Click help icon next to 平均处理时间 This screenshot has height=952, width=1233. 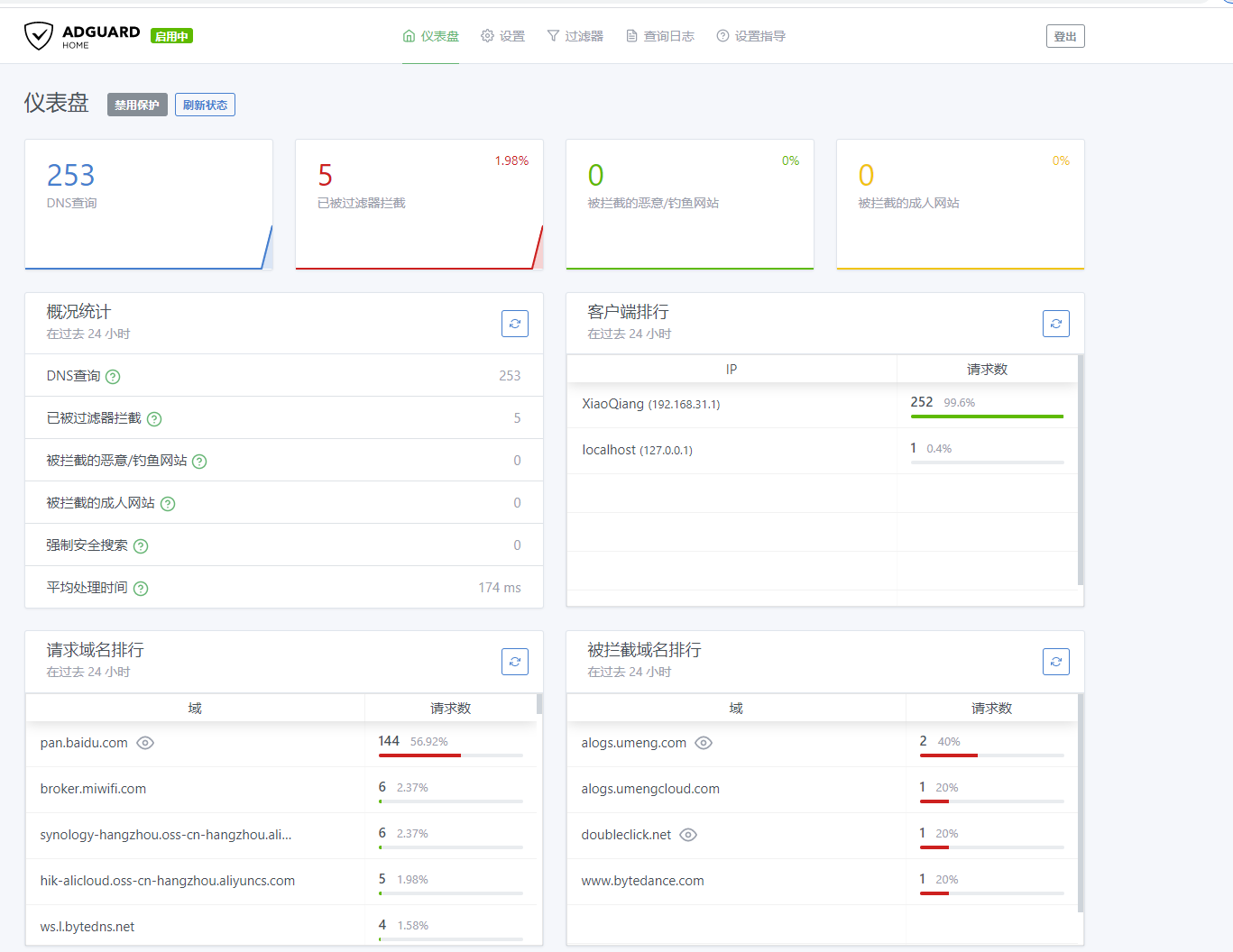pos(141,589)
